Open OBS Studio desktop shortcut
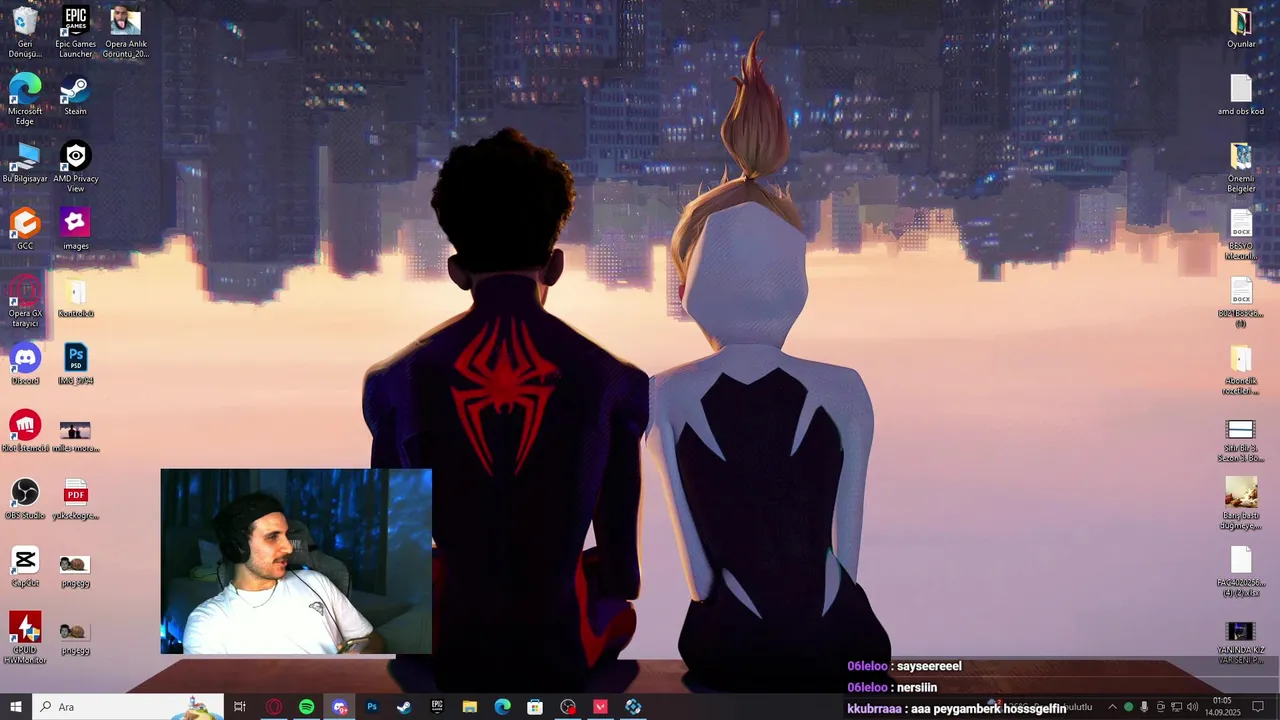Screen dimensions: 1280x720 [x=25, y=499]
